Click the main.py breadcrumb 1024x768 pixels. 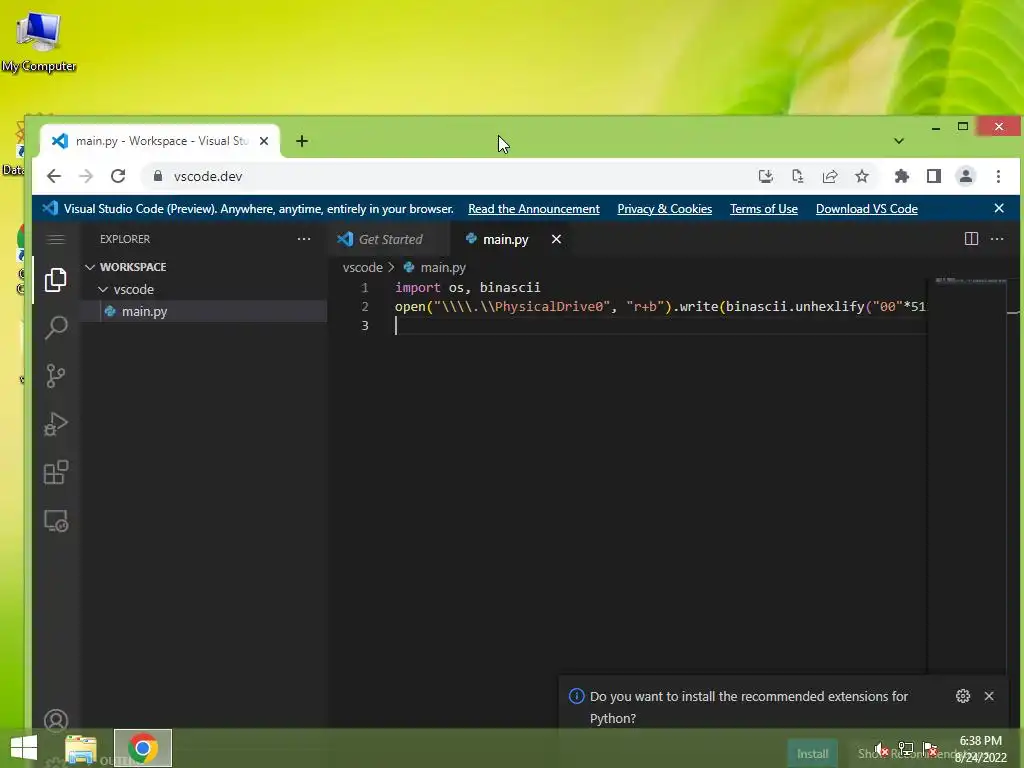443,268
